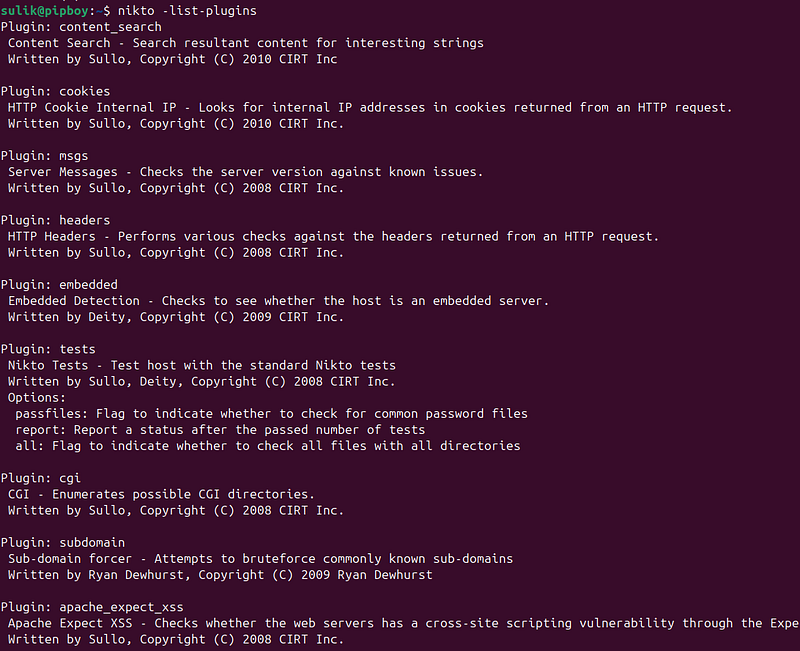Click the Plugin: embedded heading
800x651 pixels.
coord(59,284)
